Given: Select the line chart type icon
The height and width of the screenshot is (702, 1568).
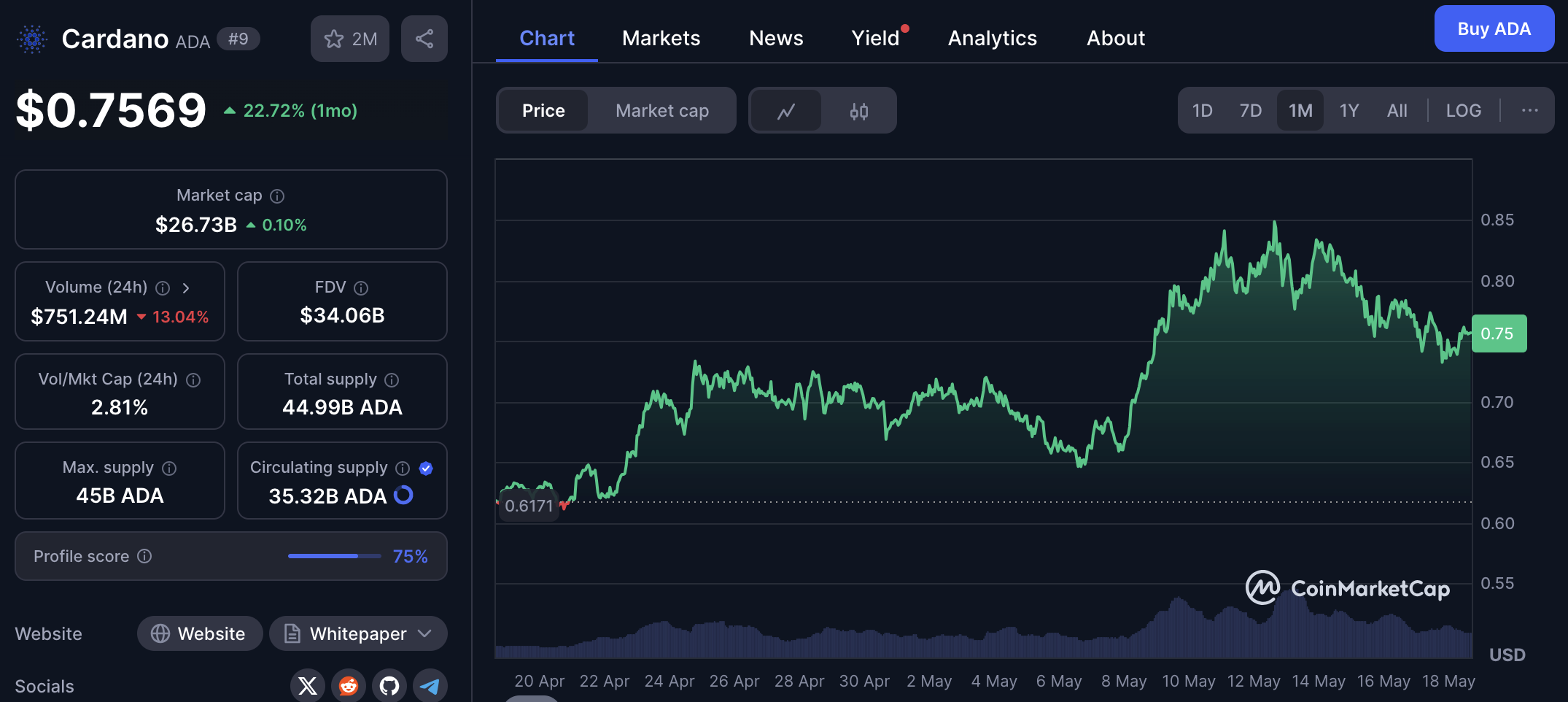Looking at the screenshot, I should click(785, 110).
